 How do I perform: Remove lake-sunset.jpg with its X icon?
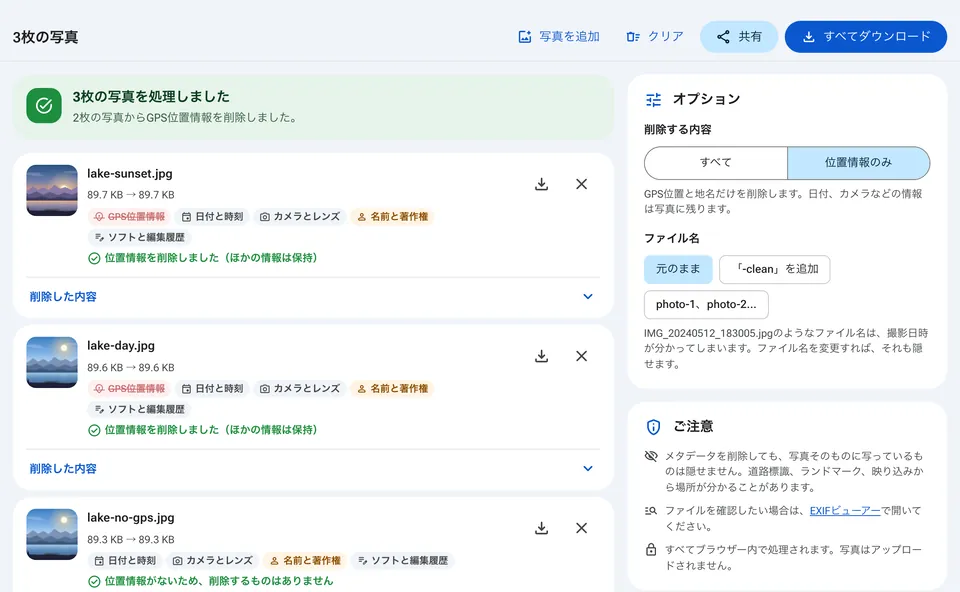click(582, 184)
